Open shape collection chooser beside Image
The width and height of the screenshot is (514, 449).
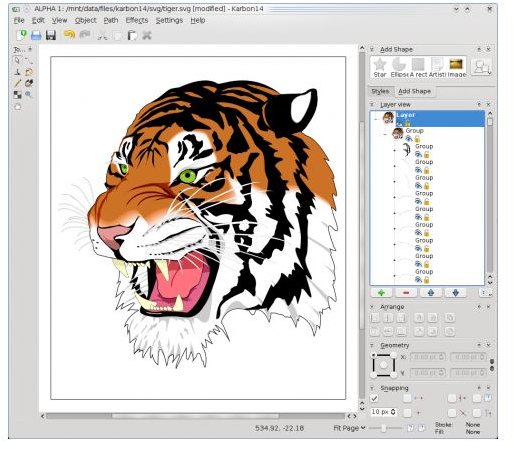(x=481, y=67)
